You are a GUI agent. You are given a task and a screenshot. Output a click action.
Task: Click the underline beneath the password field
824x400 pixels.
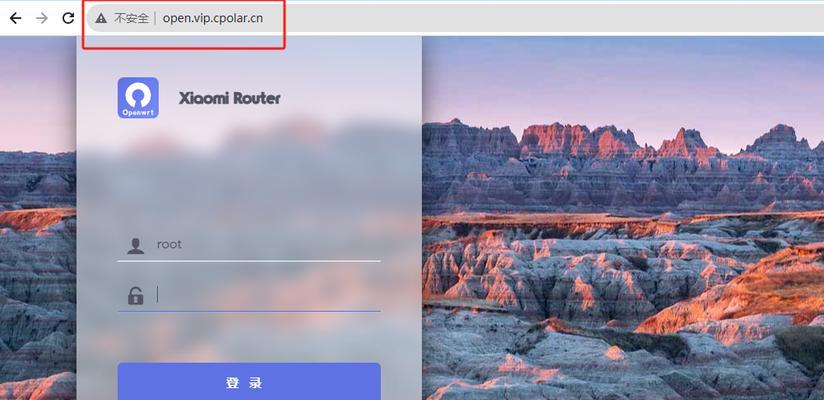[x=249, y=311]
